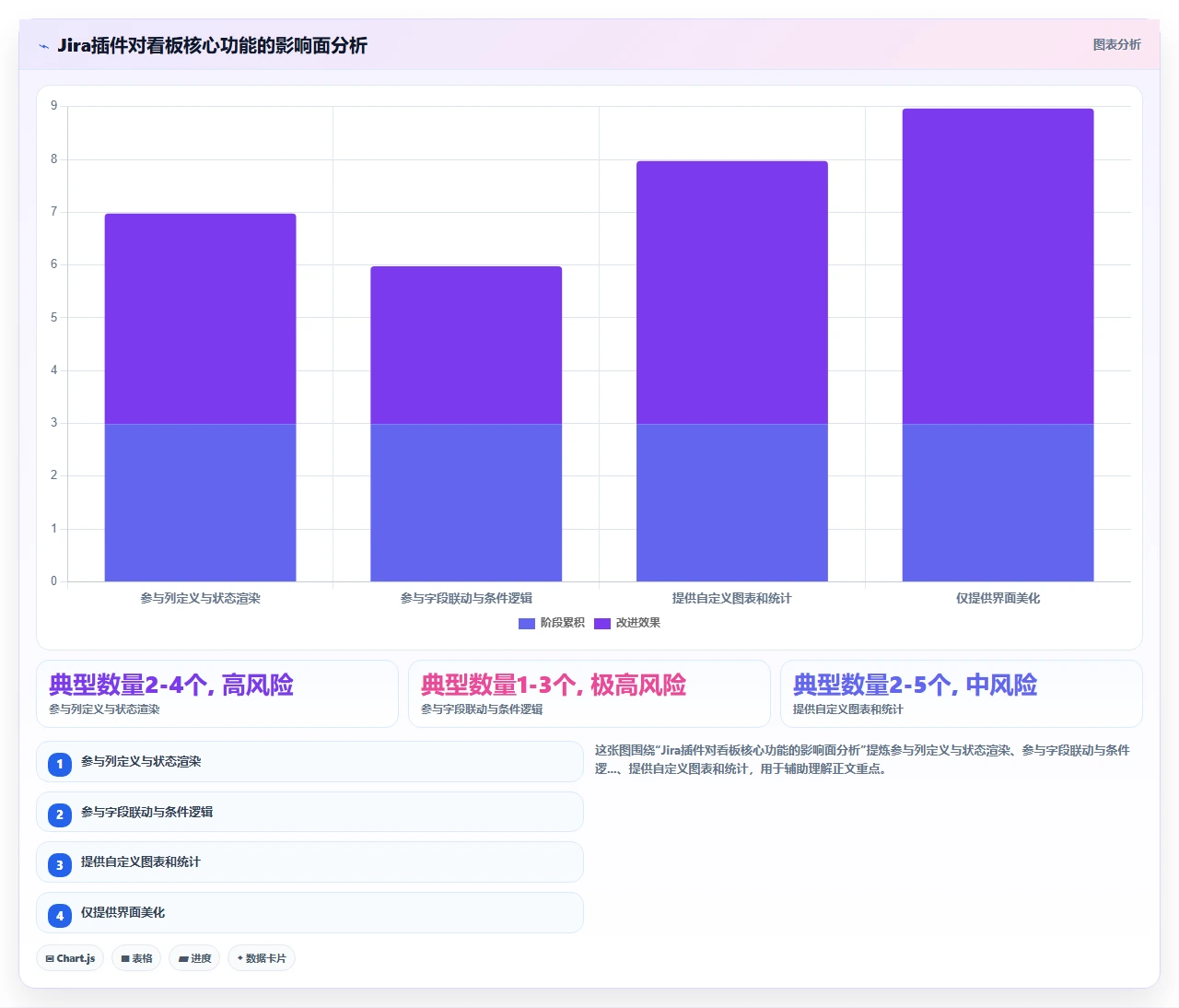Screen dimensions: 1179x1008
Task: Click the 进度 tag
Action: 194,958
